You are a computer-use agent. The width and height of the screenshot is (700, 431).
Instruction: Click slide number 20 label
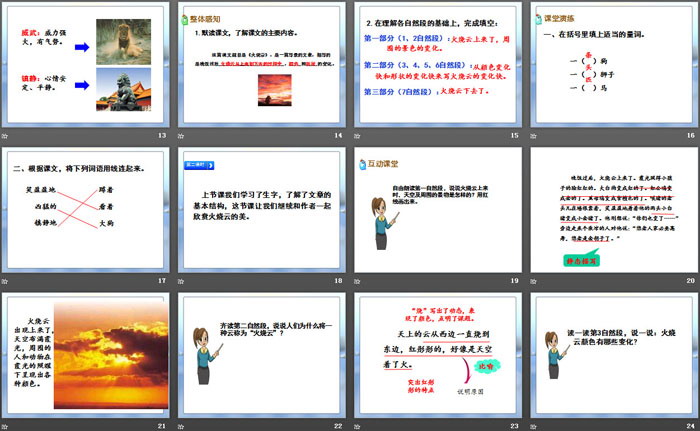[x=691, y=280]
